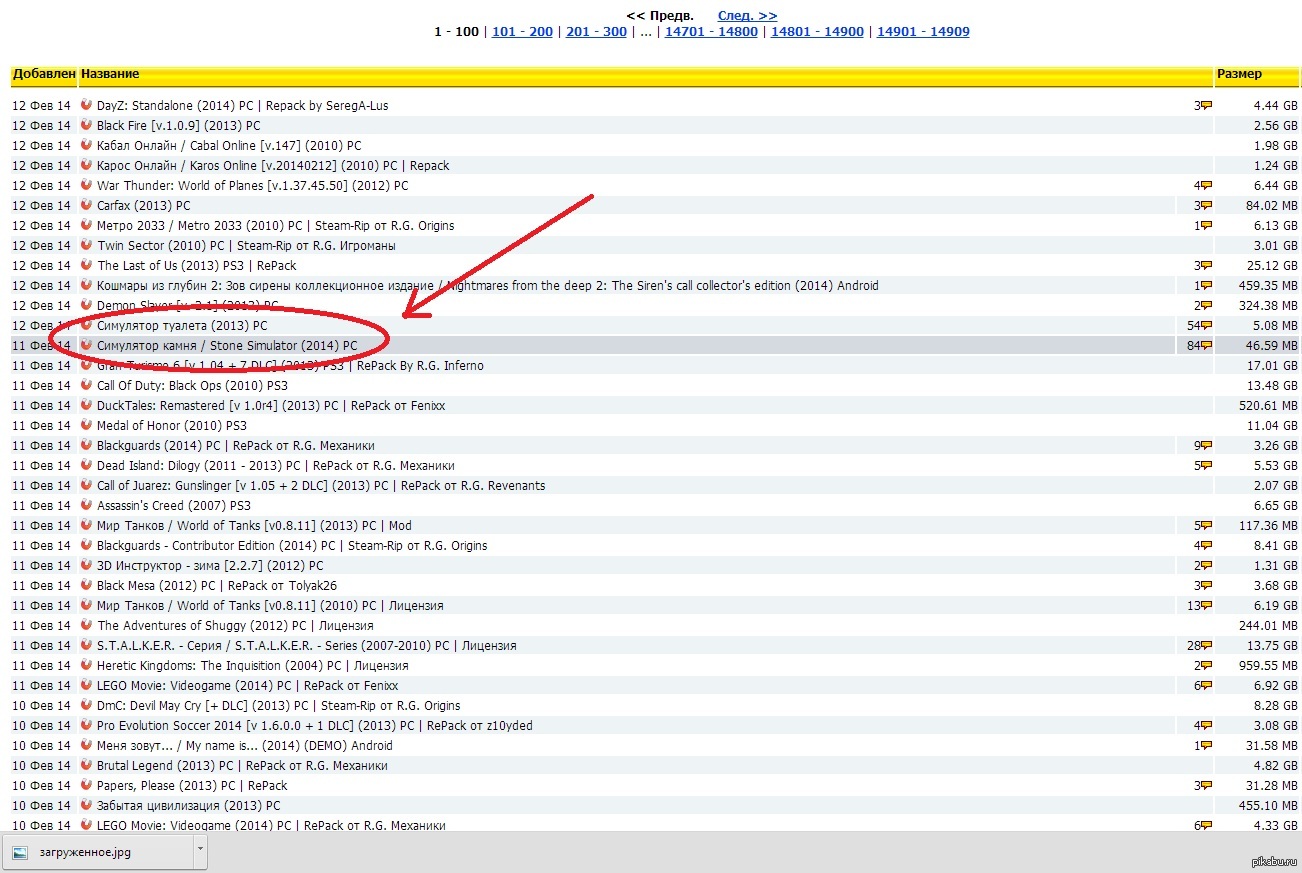1302x873 pixels.
Task: Click torrent icon beside The Adventures of Shuggy
Action: coord(86,625)
